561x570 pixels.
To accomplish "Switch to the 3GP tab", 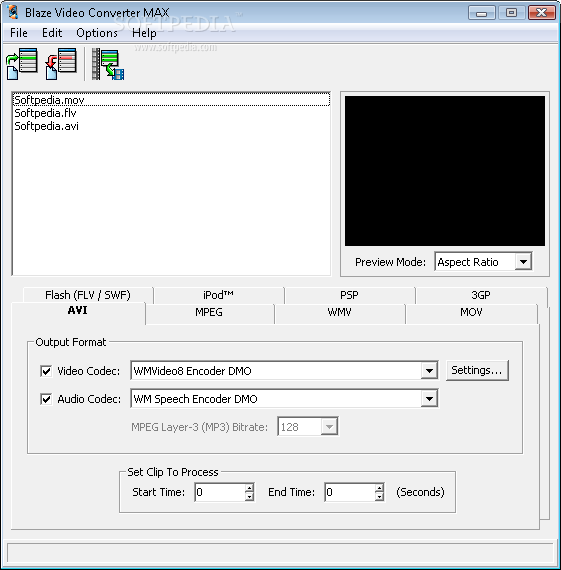I will pos(481,295).
